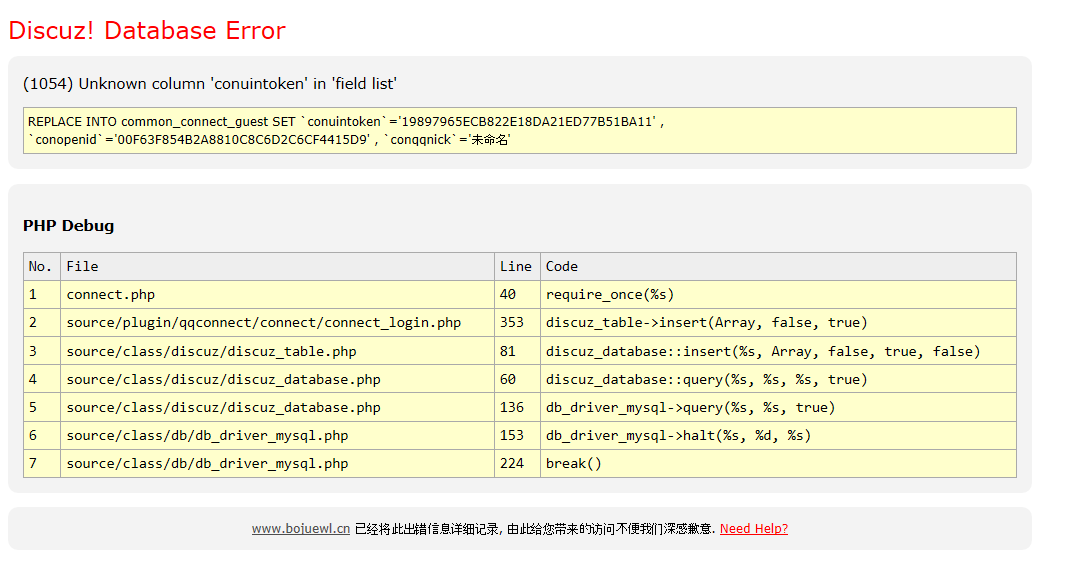The width and height of the screenshot is (1090, 563).
Task: Click the db_driver_mysql->halt code cell
Action: coord(678,435)
